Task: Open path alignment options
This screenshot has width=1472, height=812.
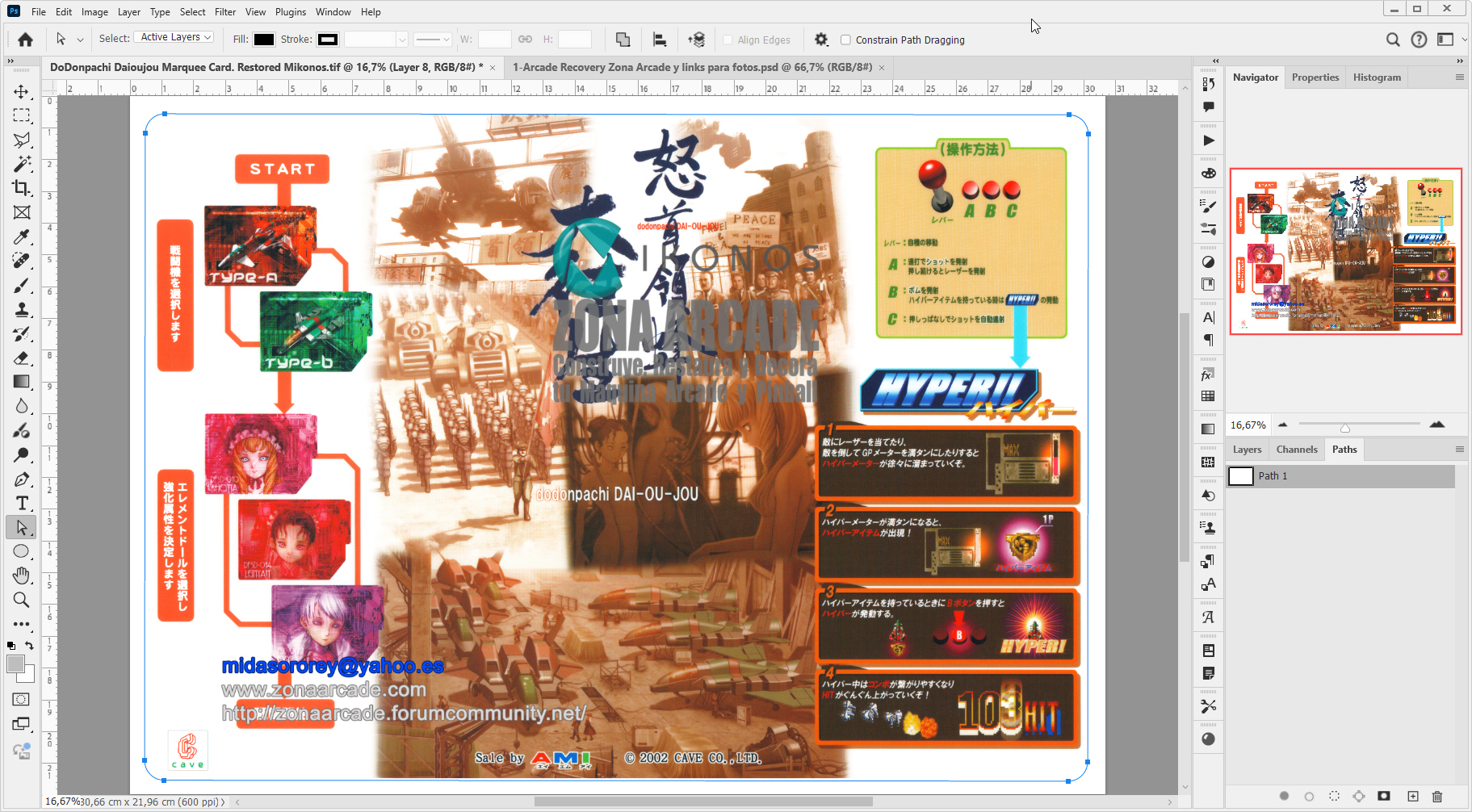Action: [660, 40]
